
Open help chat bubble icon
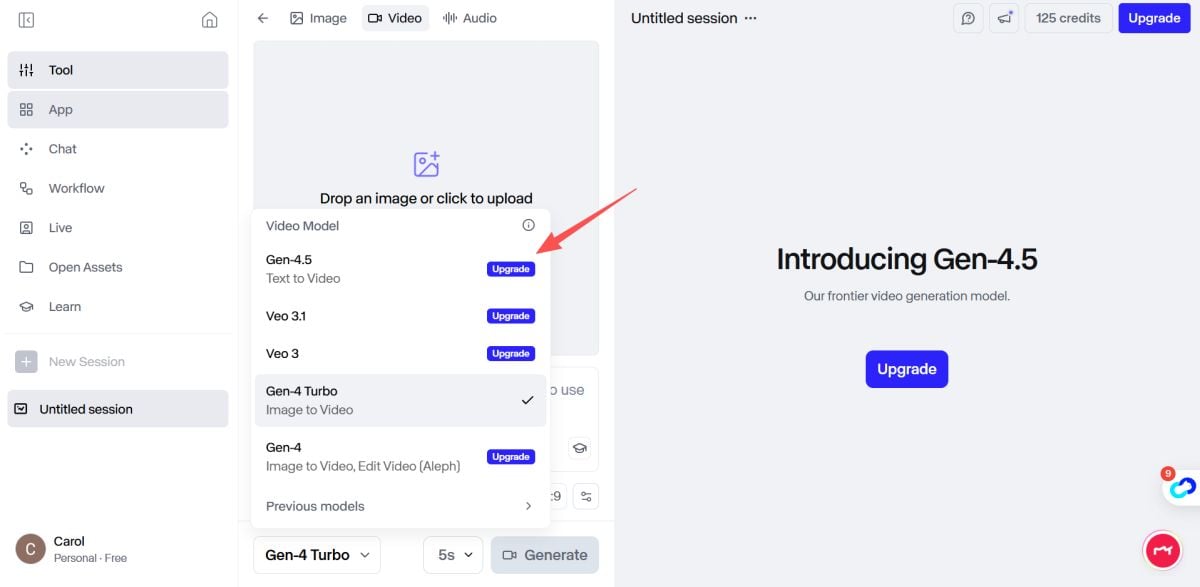[968, 18]
